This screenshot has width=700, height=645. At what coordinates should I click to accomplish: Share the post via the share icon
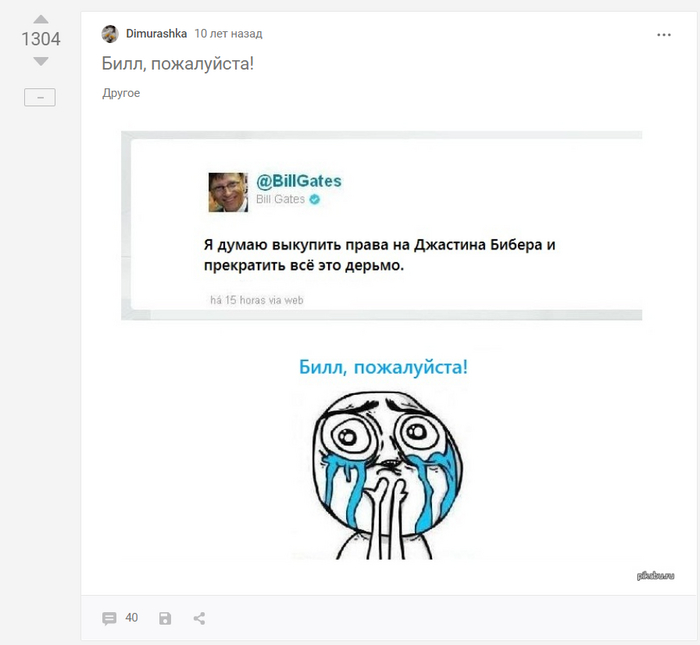pyautogui.click(x=199, y=618)
